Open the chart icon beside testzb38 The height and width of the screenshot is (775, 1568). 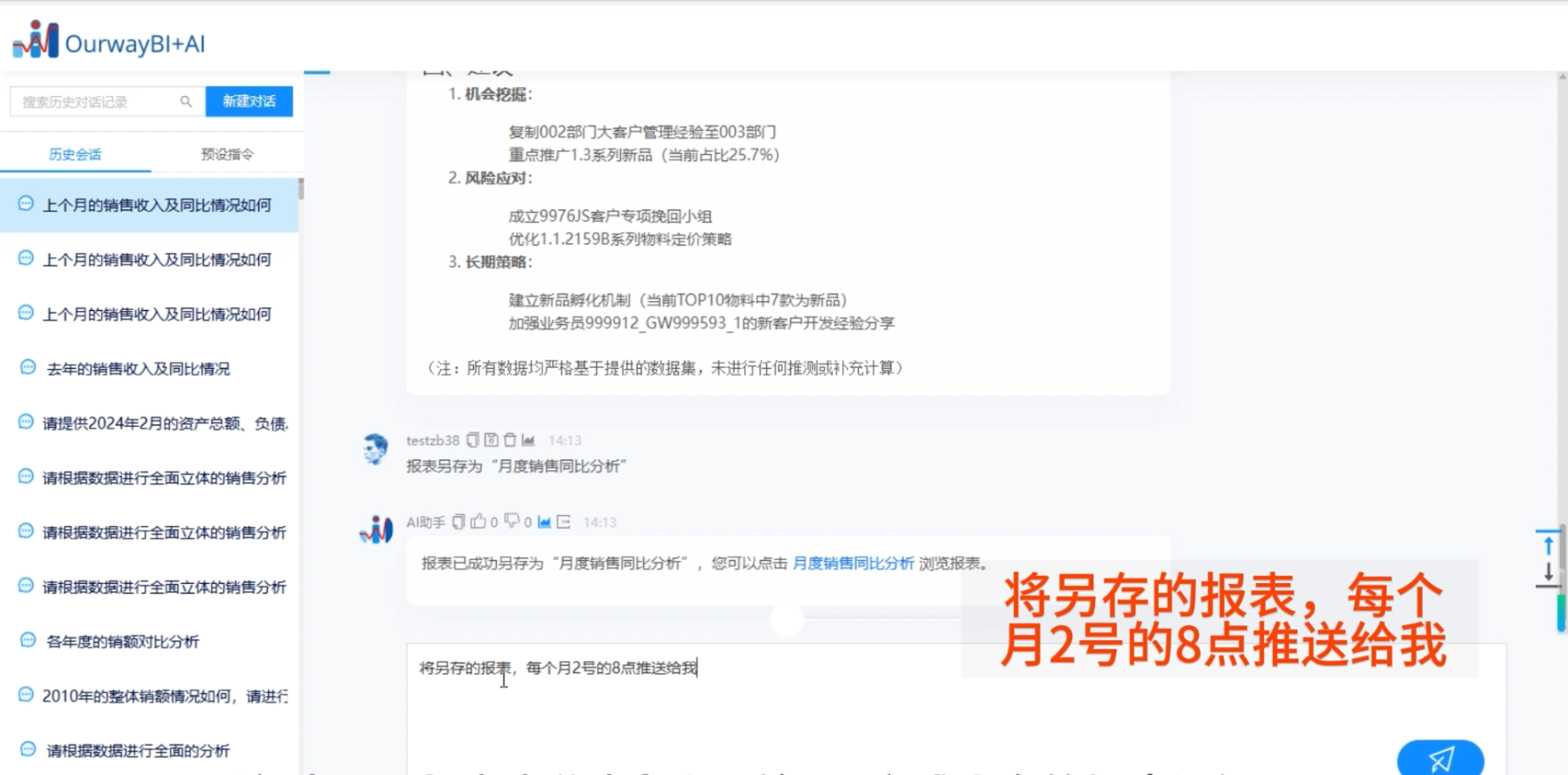(x=529, y=439)
